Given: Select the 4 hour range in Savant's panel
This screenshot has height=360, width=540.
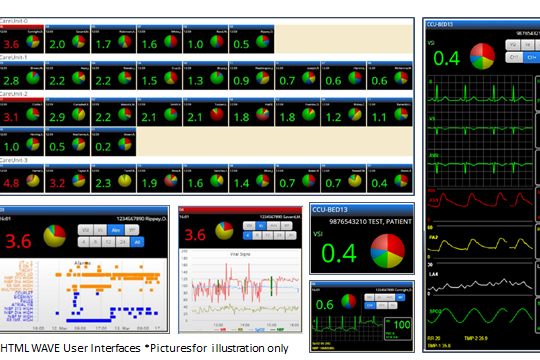Looking at the screenshot, I should coord(247,236).
